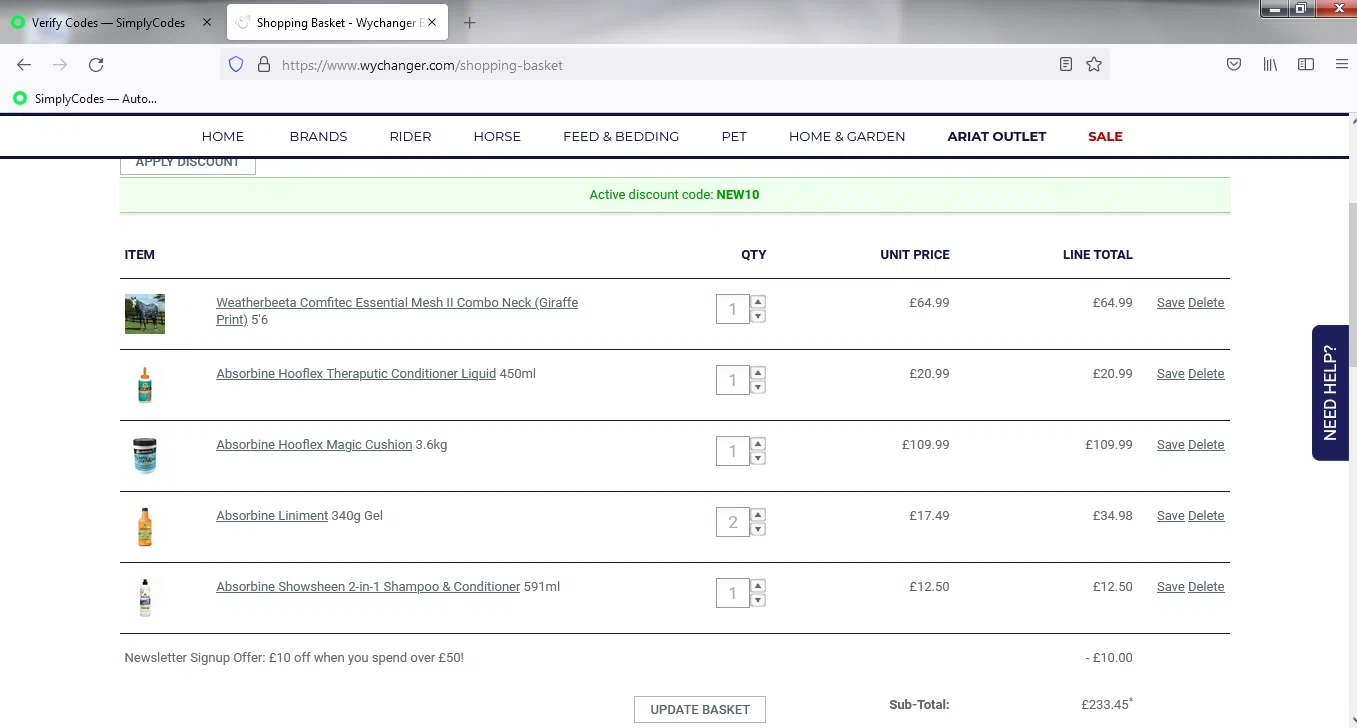The width and height of the screenshot is (1357, 728).
Task: Open the Firefox library icon
Action: [x=1270, y=65]
